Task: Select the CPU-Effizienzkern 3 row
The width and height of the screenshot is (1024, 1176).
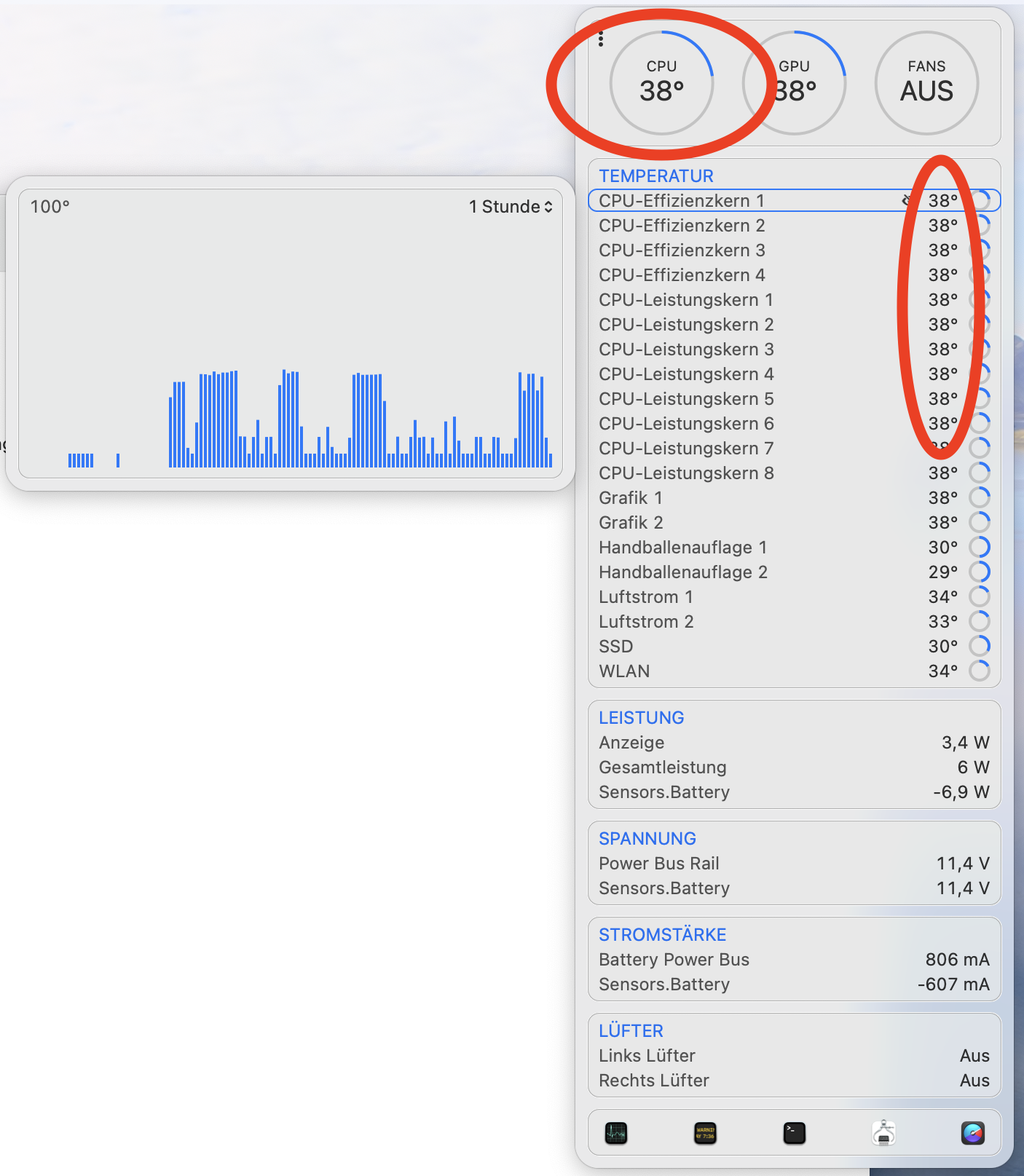Action: pos(794,250)
